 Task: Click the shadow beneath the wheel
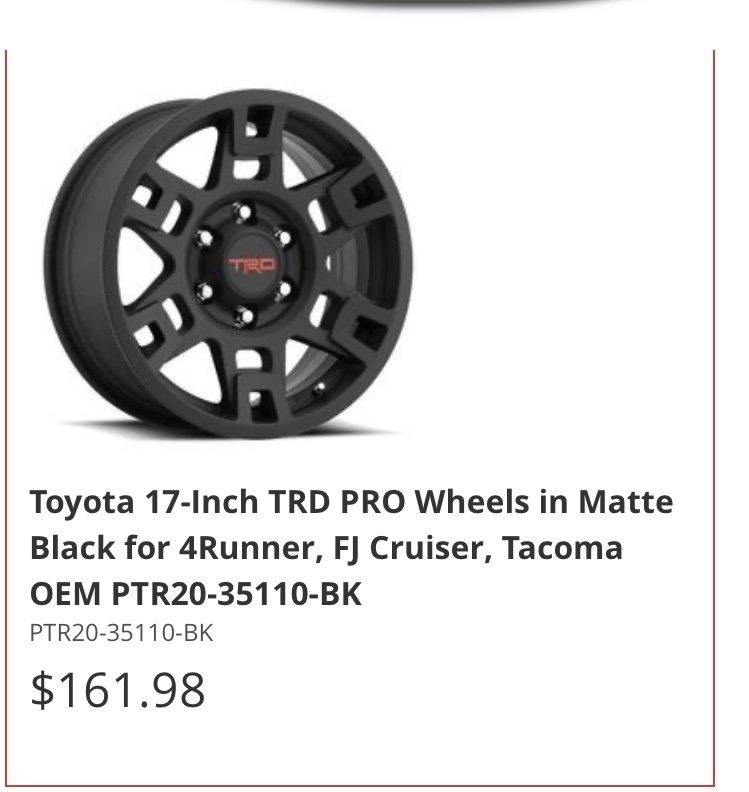coord(230,432)
